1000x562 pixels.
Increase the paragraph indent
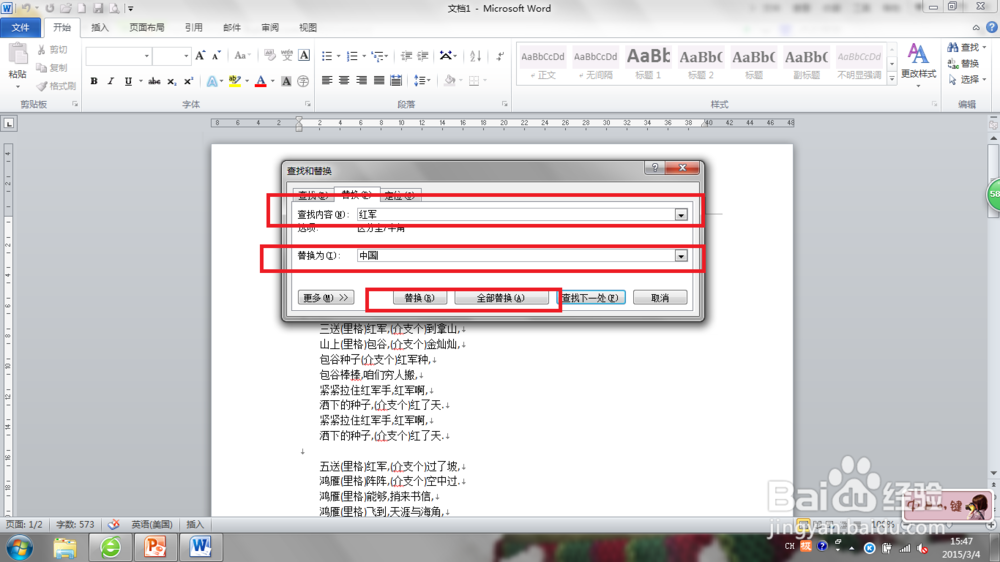point(423,56)
